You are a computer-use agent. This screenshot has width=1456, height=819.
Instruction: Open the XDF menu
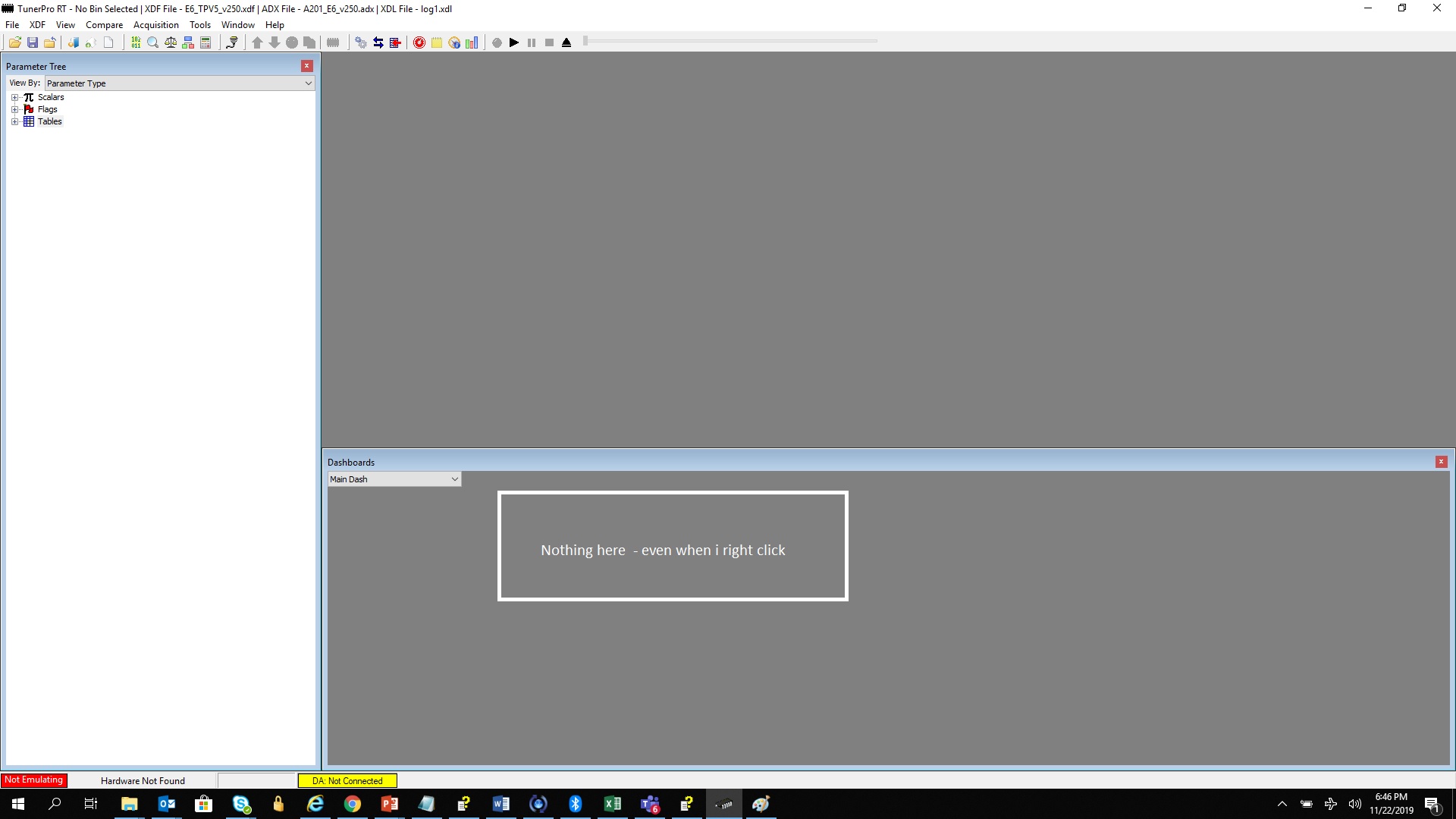click(x=37, y=25)
